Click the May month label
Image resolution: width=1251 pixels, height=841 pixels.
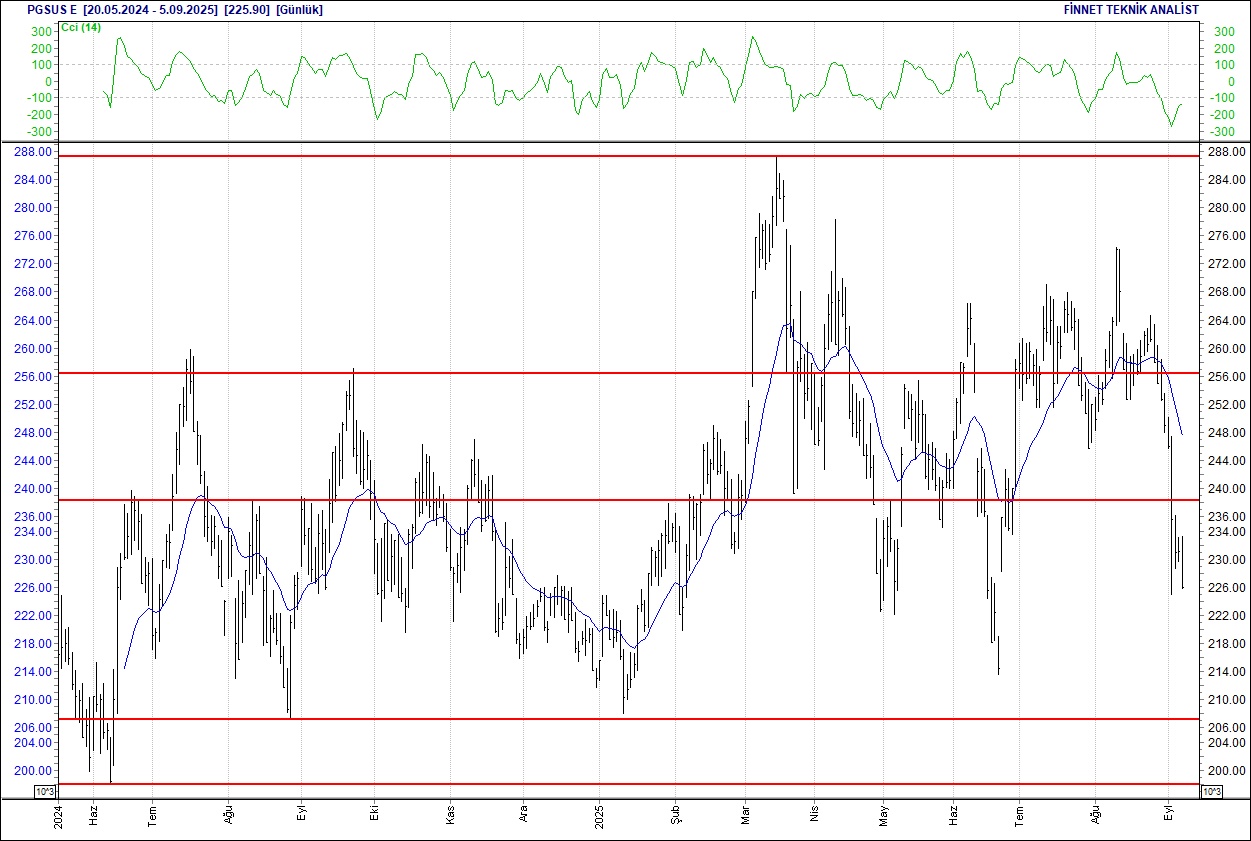pyautogui.click(x=884, y=816)
